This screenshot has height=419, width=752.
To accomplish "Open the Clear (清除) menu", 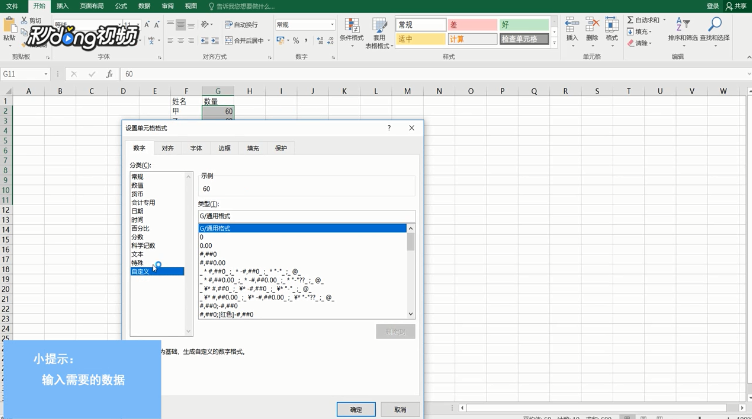I will click(639, 43).
